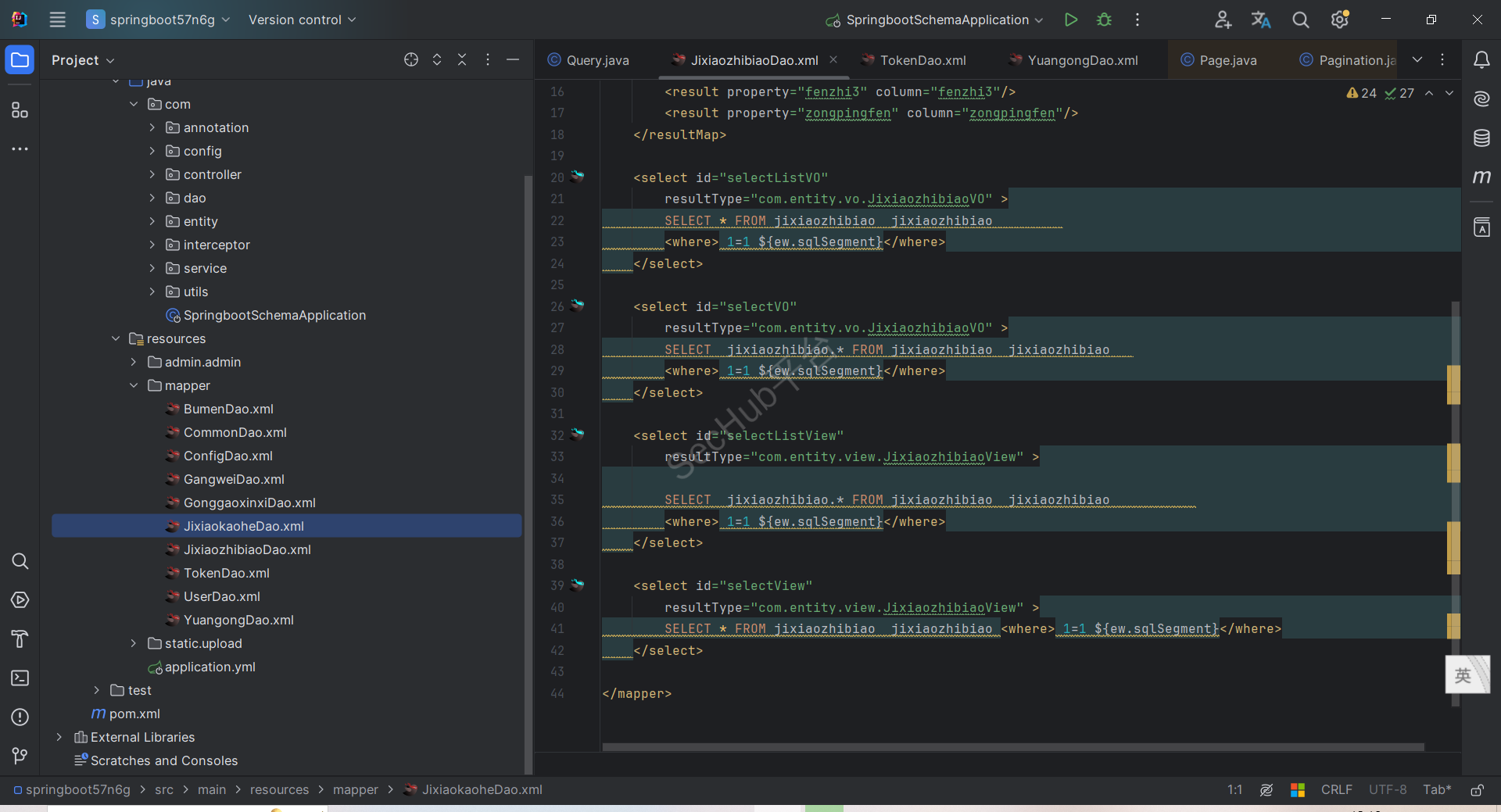Viewport: 1501px width, 812px height.
Task: Open the Problems tool window
Action: point(20,717)
